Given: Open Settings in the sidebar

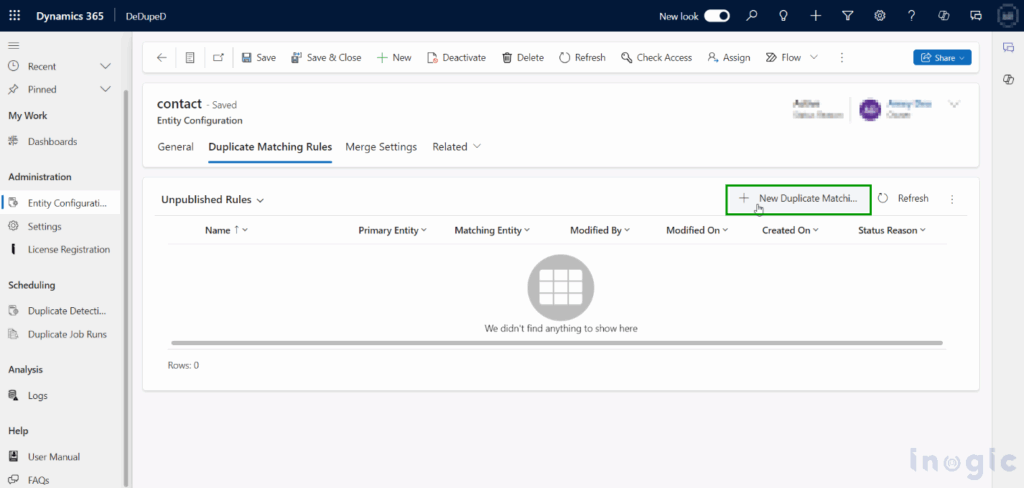Looking at the screenshot, I should (44, 226).
